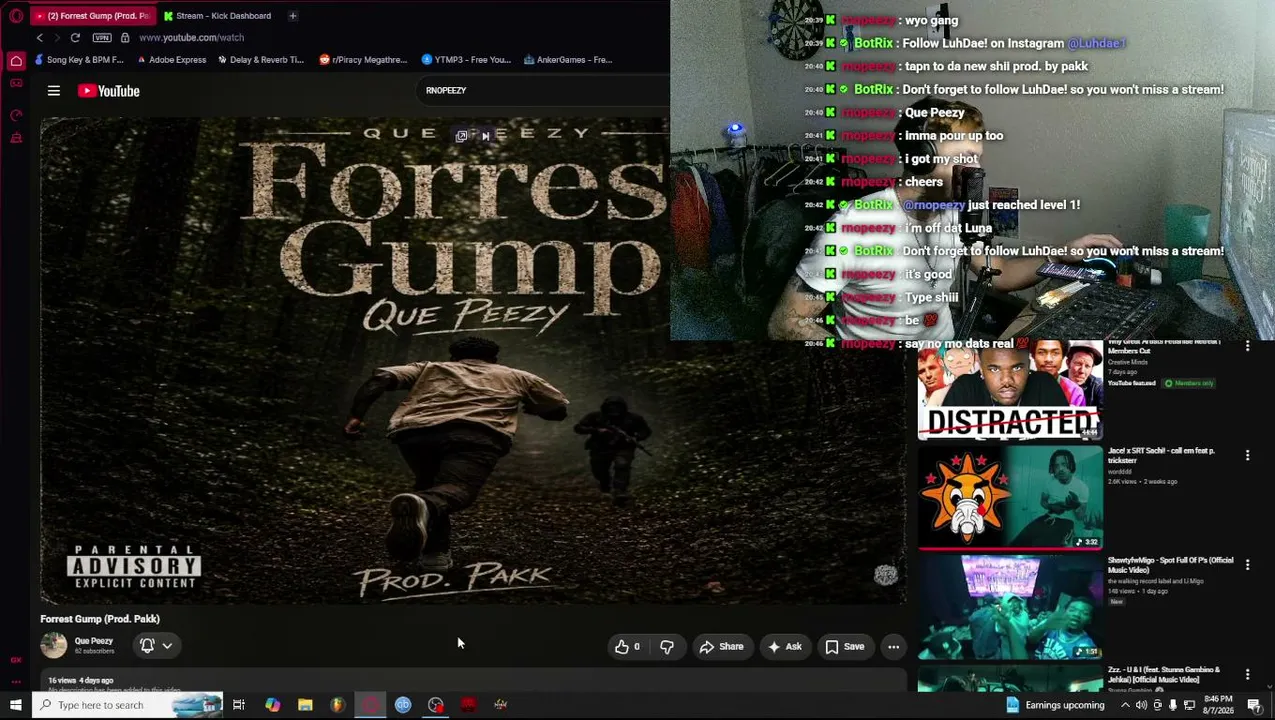Viewport: 1275px width, 720px height.
Task: Open the Earnings upcoming news widget
Action: point(1055,705)
